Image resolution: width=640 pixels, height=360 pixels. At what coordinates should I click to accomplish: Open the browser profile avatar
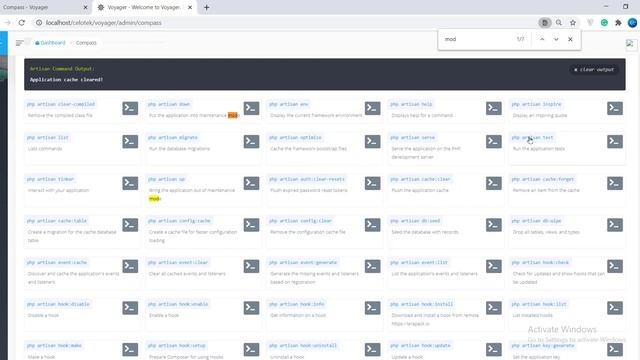[x=632, y=23]
